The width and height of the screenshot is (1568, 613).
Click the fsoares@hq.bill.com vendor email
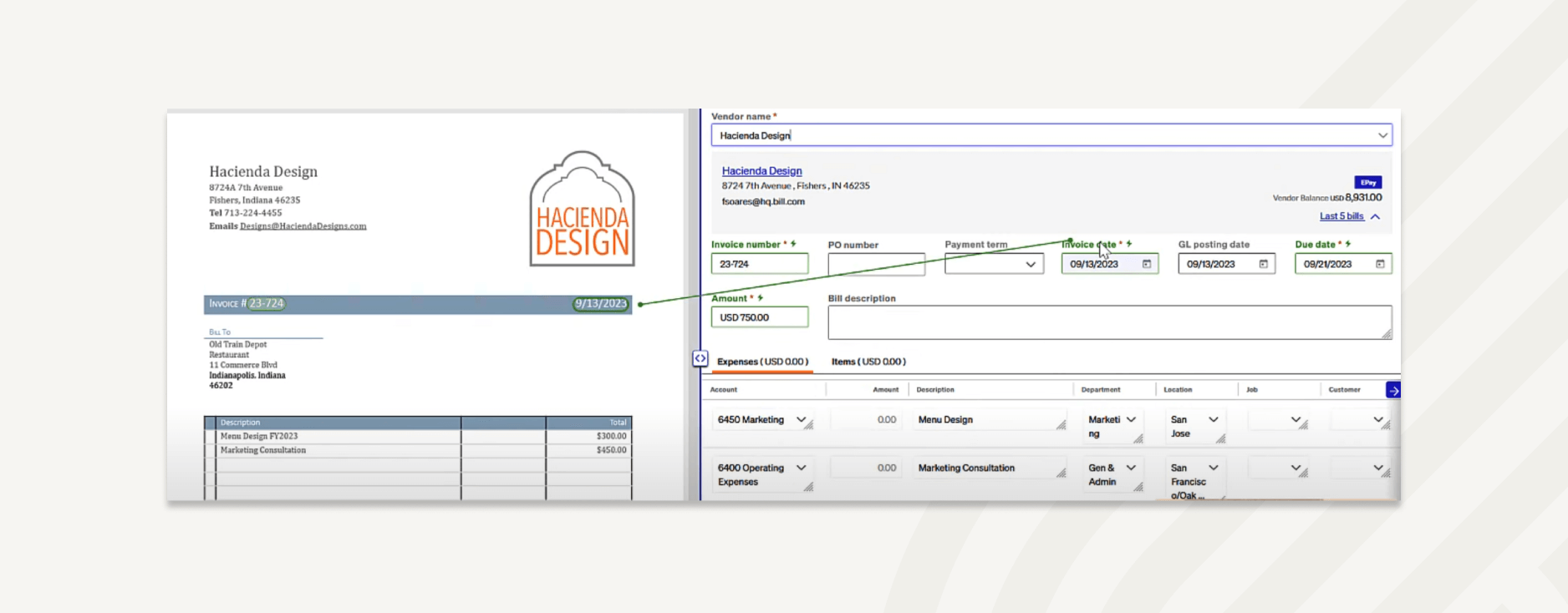(x=763, y=201)
